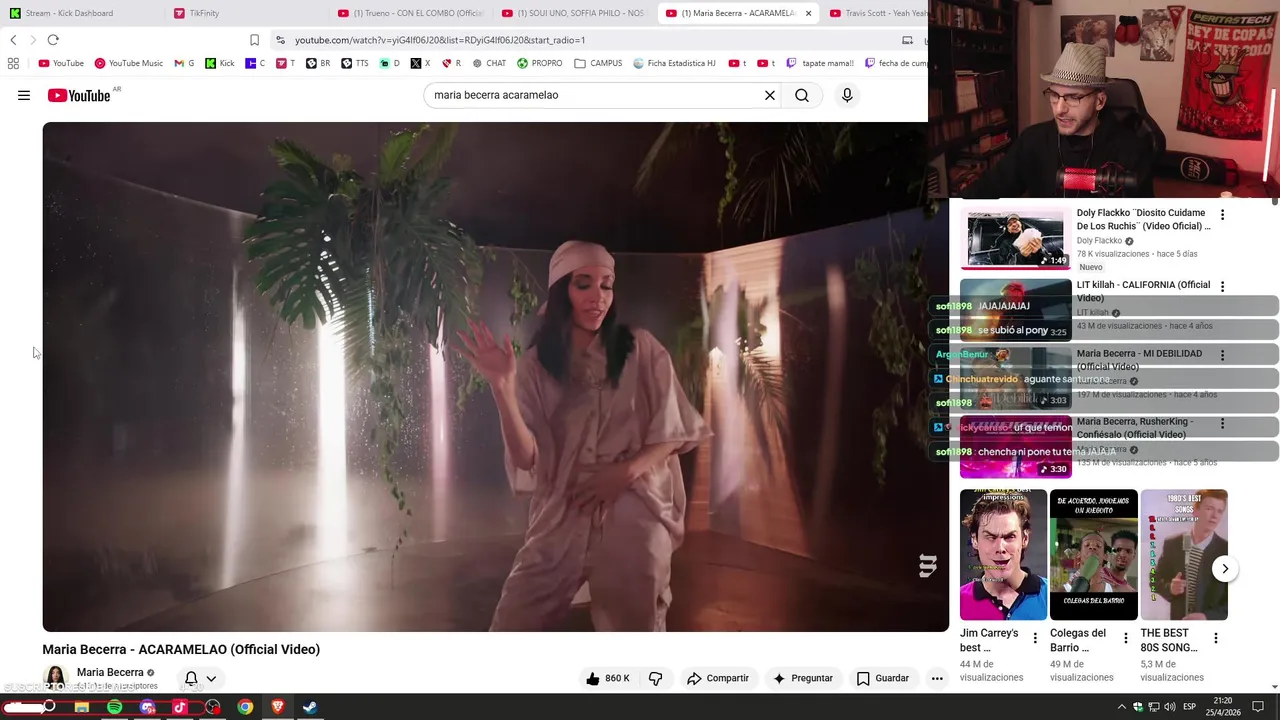Click page scrollbar down arrow
The image size is (1280, 720).
tap(1275, 687)
